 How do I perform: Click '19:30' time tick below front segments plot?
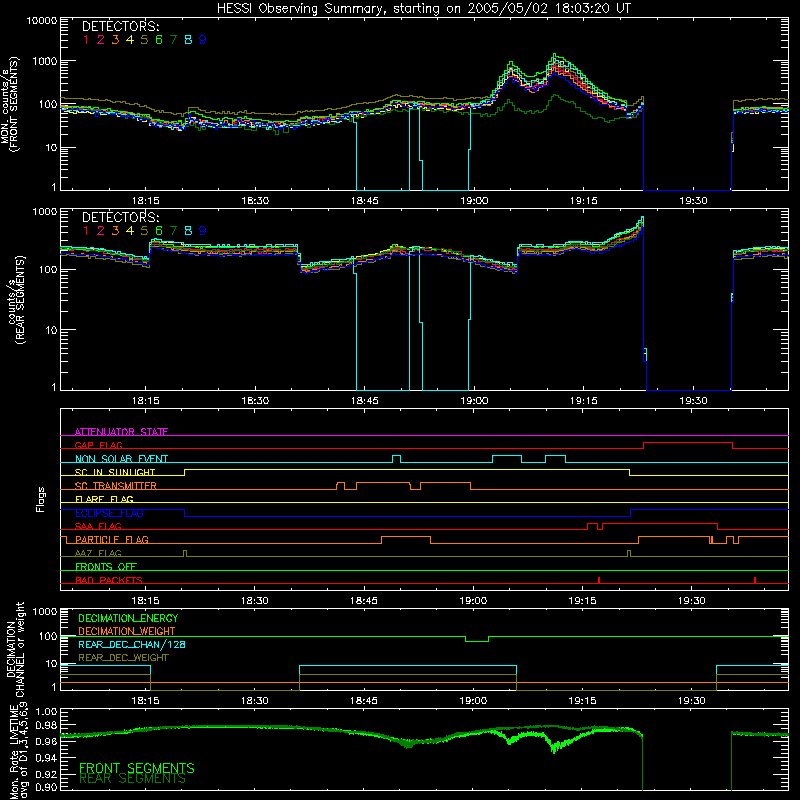693,201
